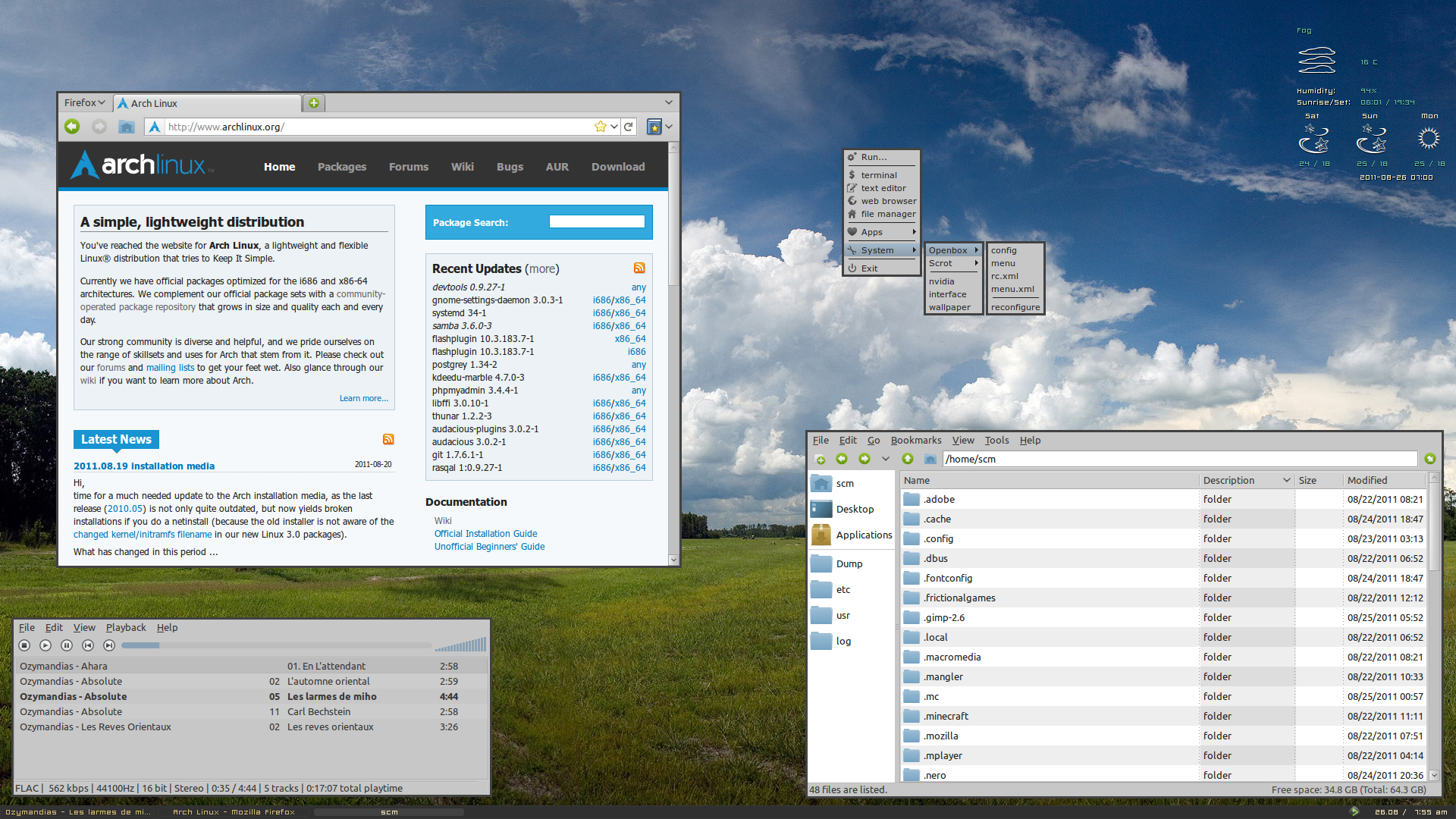Screen dimensions: 1456x819
Task: Click Description column sort arrow
Action: pos(1287,480)
